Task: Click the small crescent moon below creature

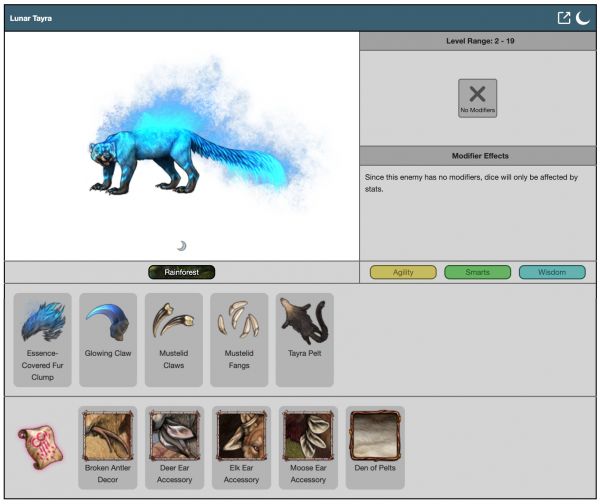Action: pos(181,246)
